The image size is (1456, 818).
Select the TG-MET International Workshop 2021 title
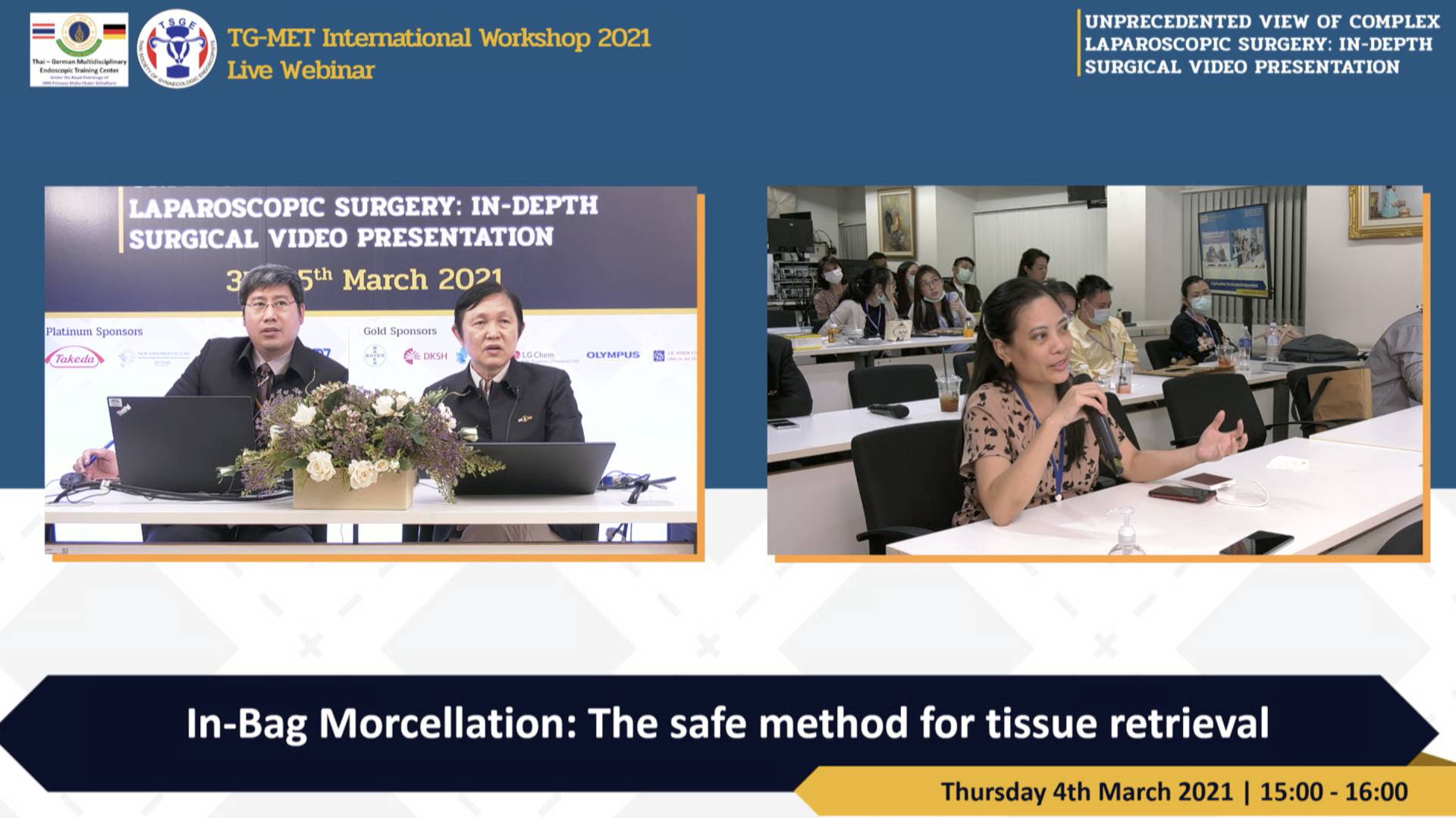439,38
